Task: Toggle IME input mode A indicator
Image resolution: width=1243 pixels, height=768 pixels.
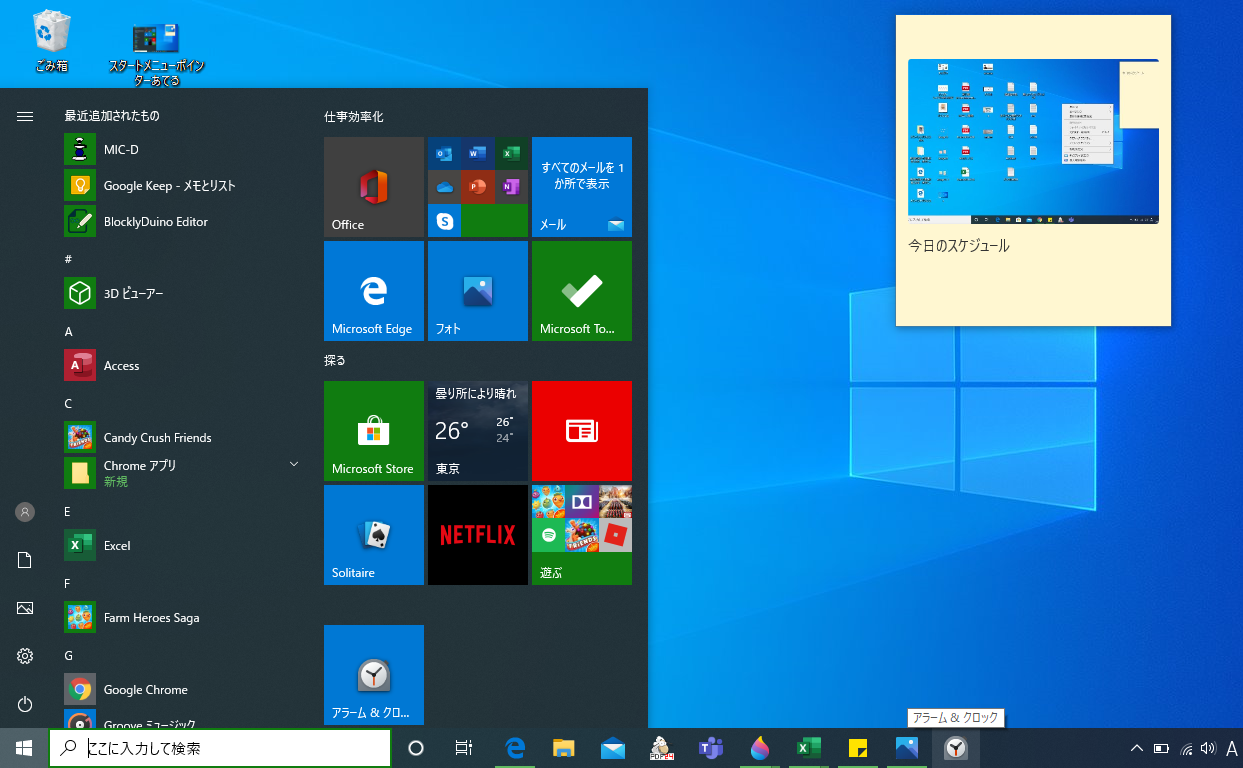Action: click(1231, 748)
